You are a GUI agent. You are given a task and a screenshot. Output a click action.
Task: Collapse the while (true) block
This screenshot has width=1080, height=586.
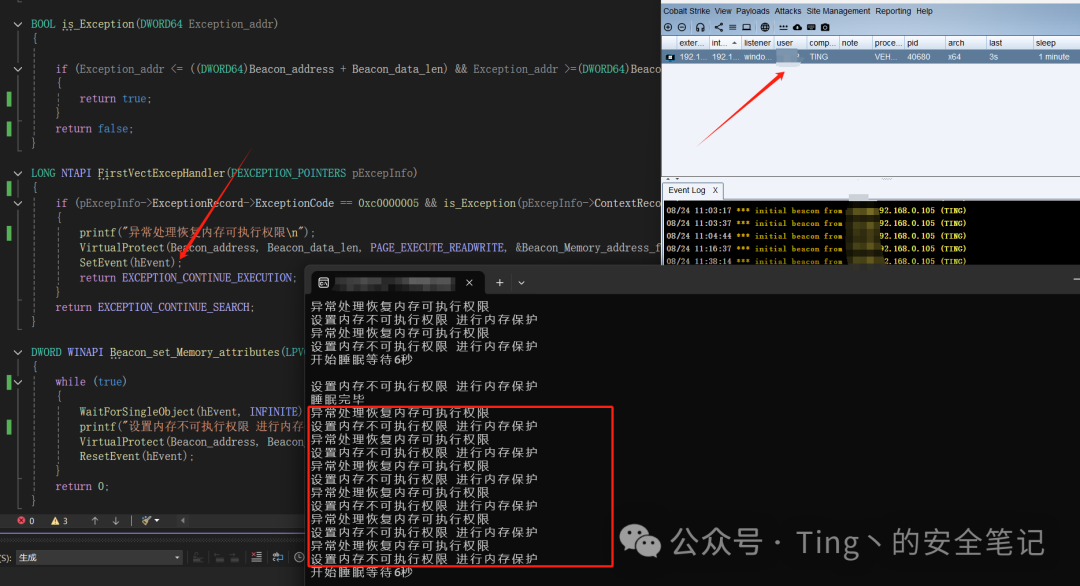pyautogui.click(x=18, y=382)
